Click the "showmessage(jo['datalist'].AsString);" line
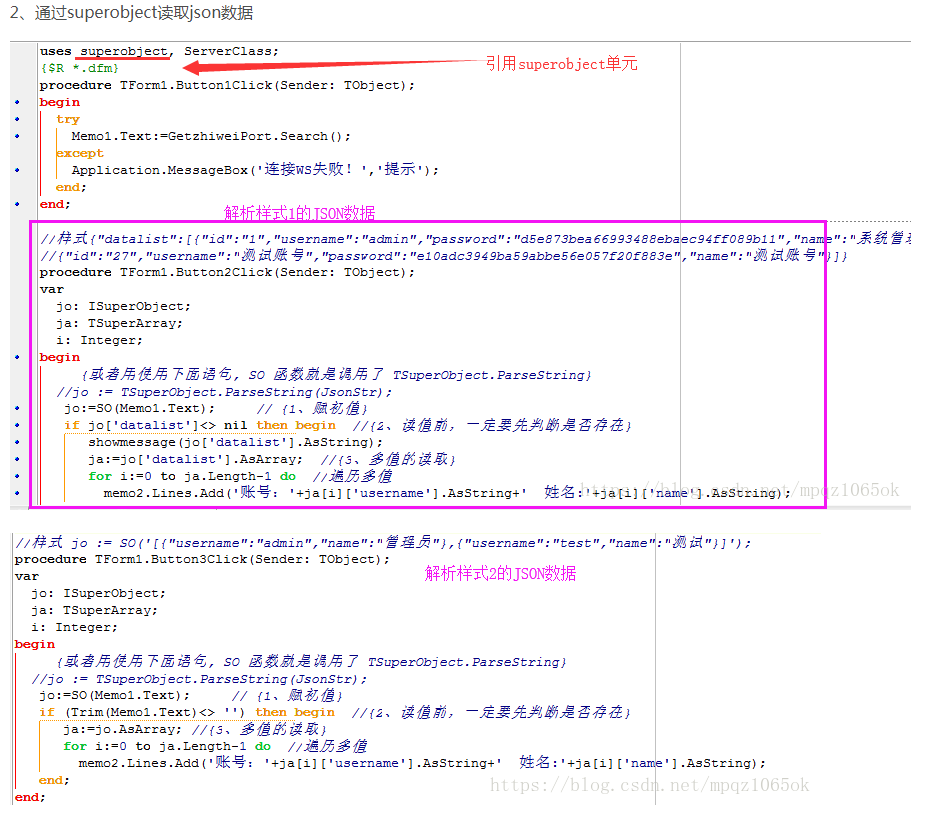The height and width of the screenshot is (818, 936). (235, 442)
